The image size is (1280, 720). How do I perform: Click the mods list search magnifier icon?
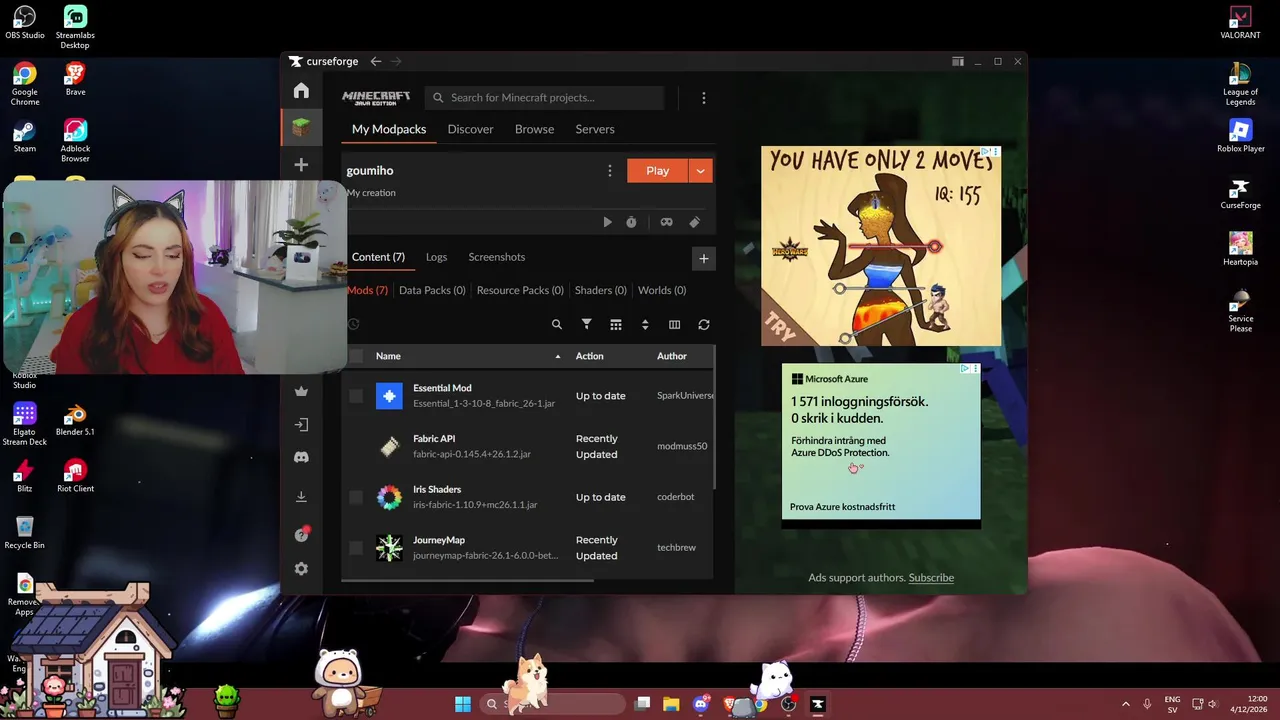557,324
